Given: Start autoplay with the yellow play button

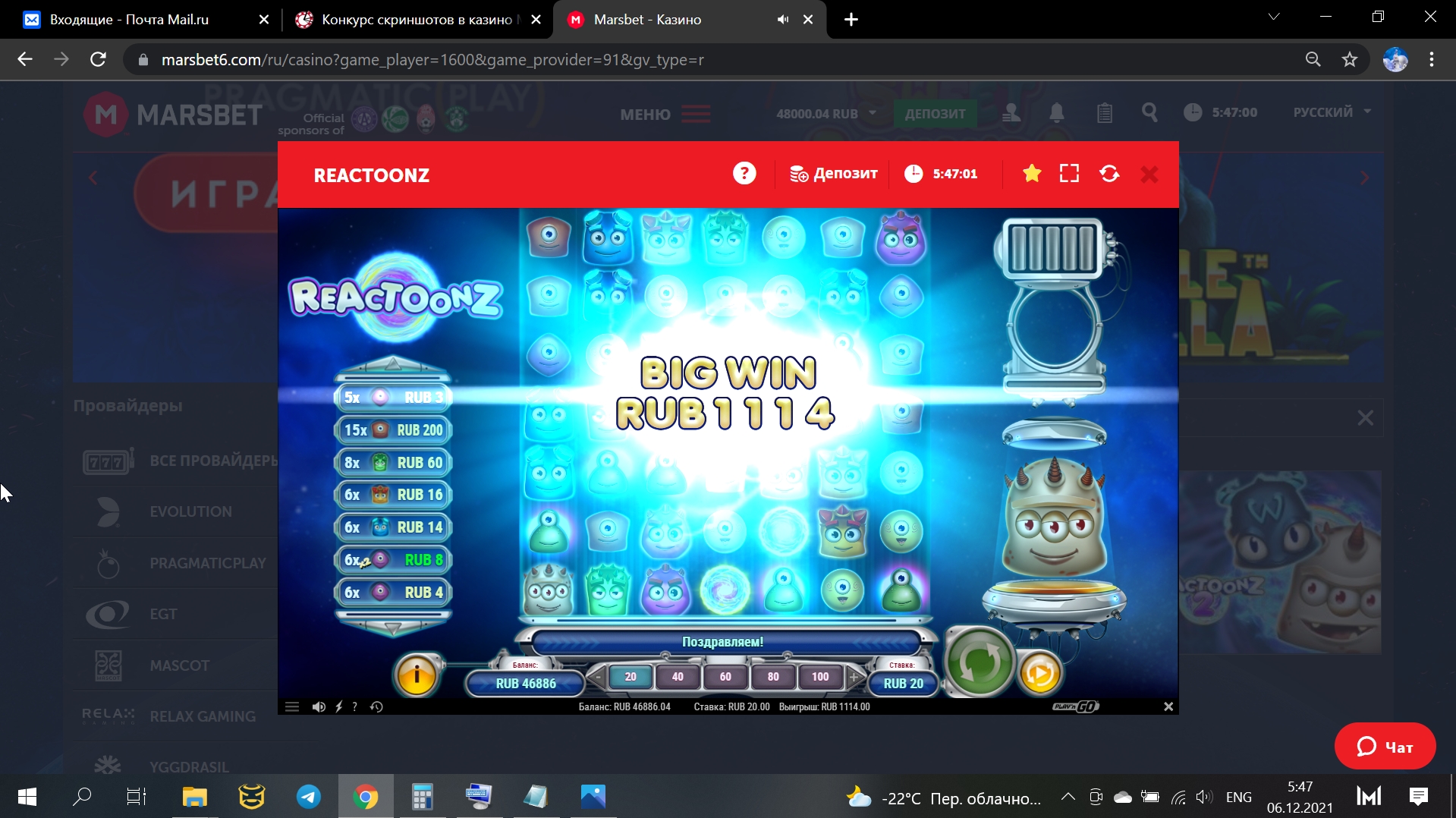Looking at the screenshot, I should pos(1039,673).
